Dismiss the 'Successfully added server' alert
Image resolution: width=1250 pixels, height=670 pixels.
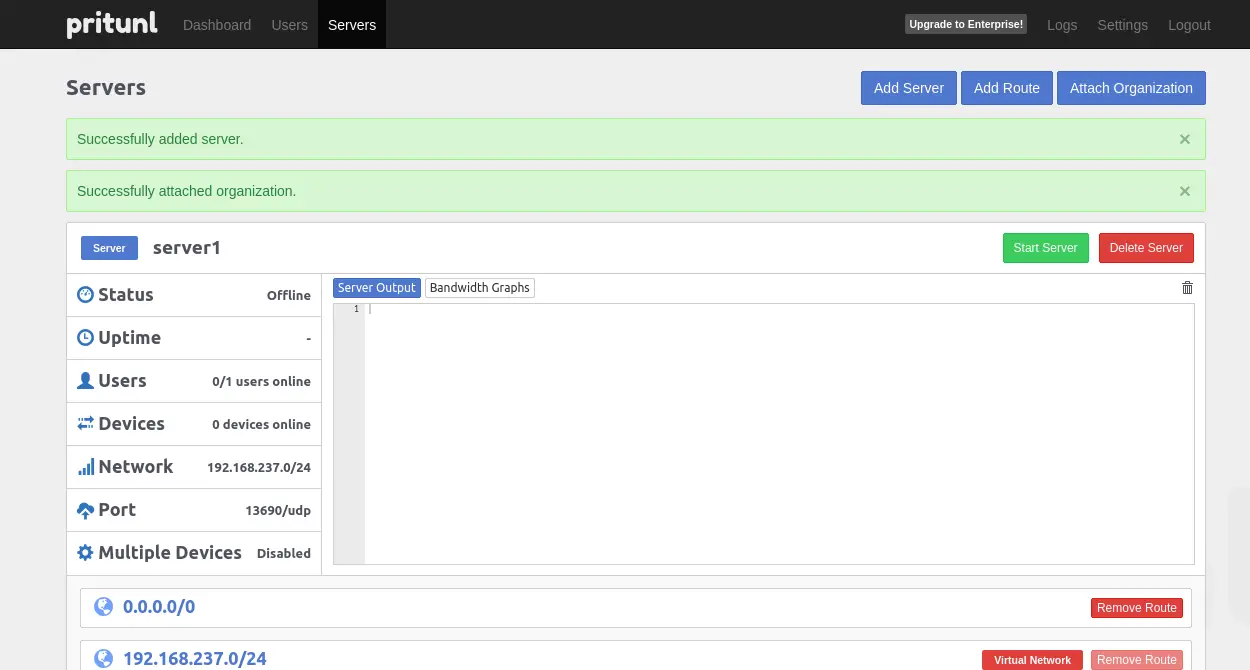(1185, 139)
